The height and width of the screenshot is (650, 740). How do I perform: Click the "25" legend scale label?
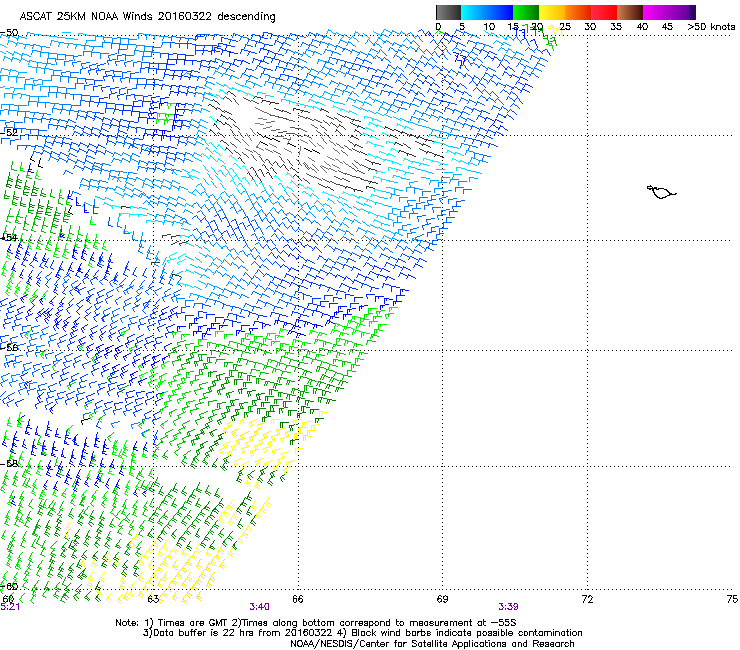565,26
